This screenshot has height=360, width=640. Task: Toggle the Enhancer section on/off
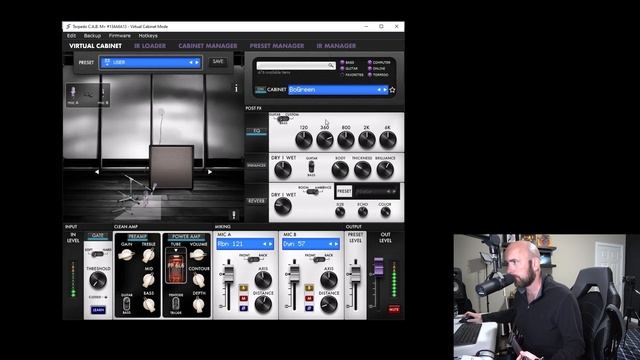coord(256,165)
